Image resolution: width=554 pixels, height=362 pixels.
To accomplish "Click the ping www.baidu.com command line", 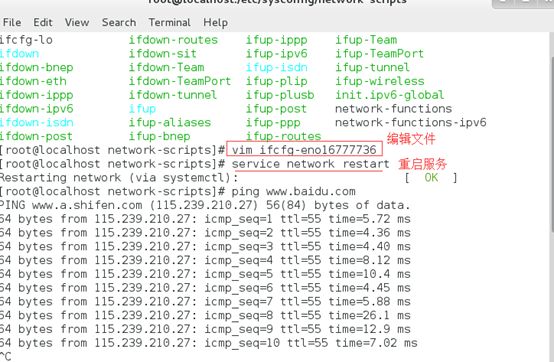I will (x=293, y=191).
